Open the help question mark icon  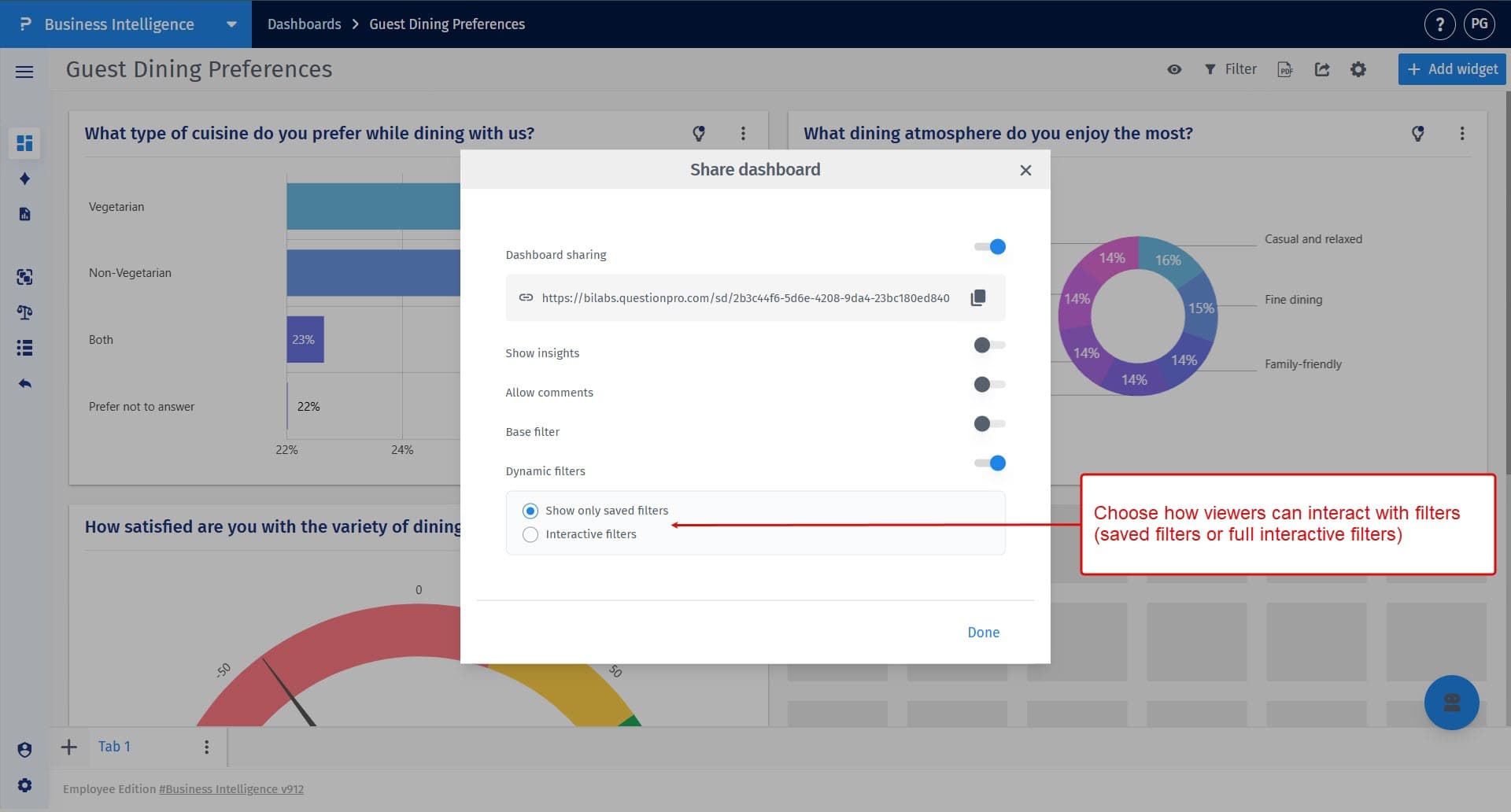coord(1440,24)
